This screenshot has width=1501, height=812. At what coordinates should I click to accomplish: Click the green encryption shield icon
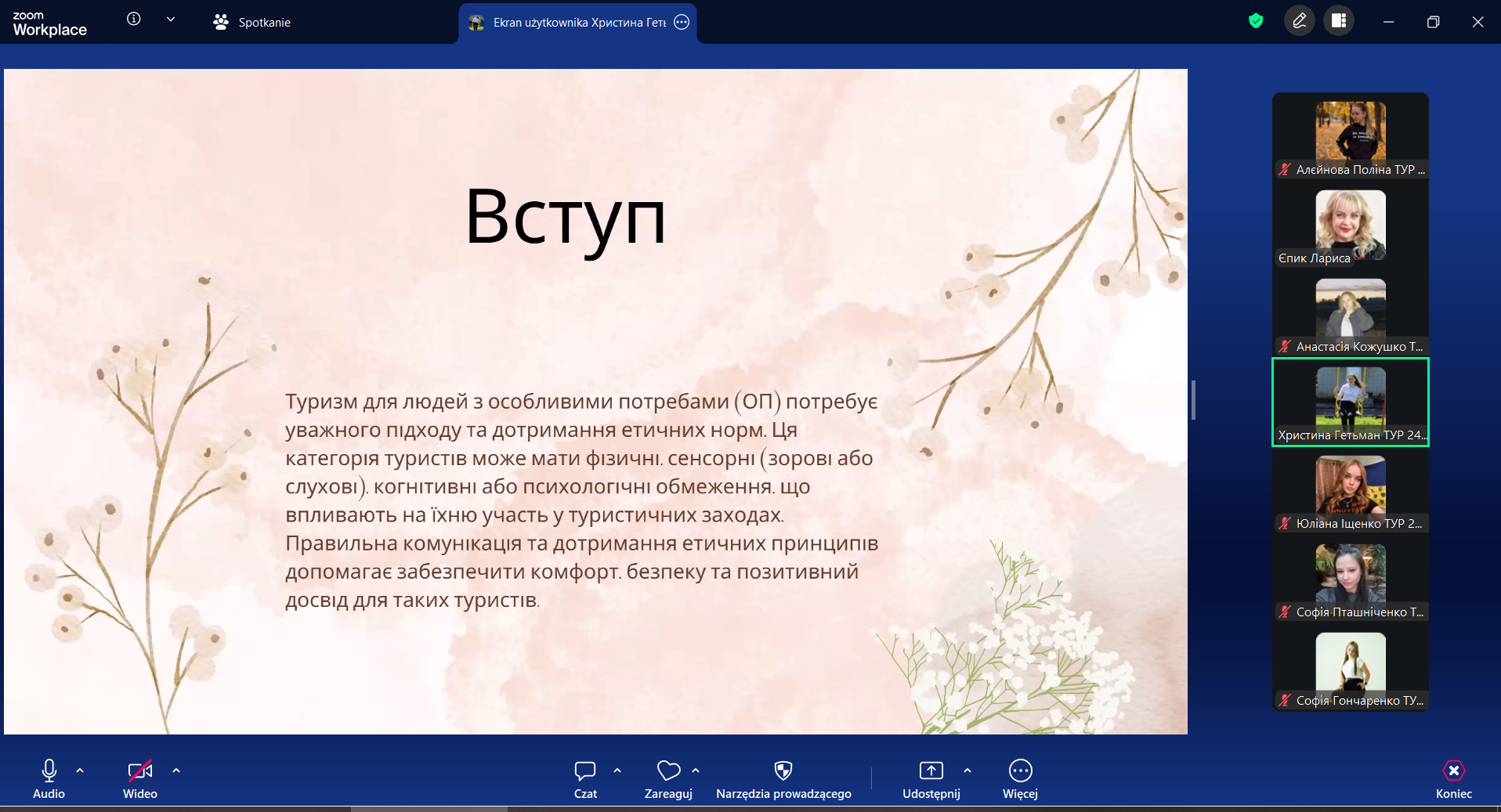[1256, 21]
